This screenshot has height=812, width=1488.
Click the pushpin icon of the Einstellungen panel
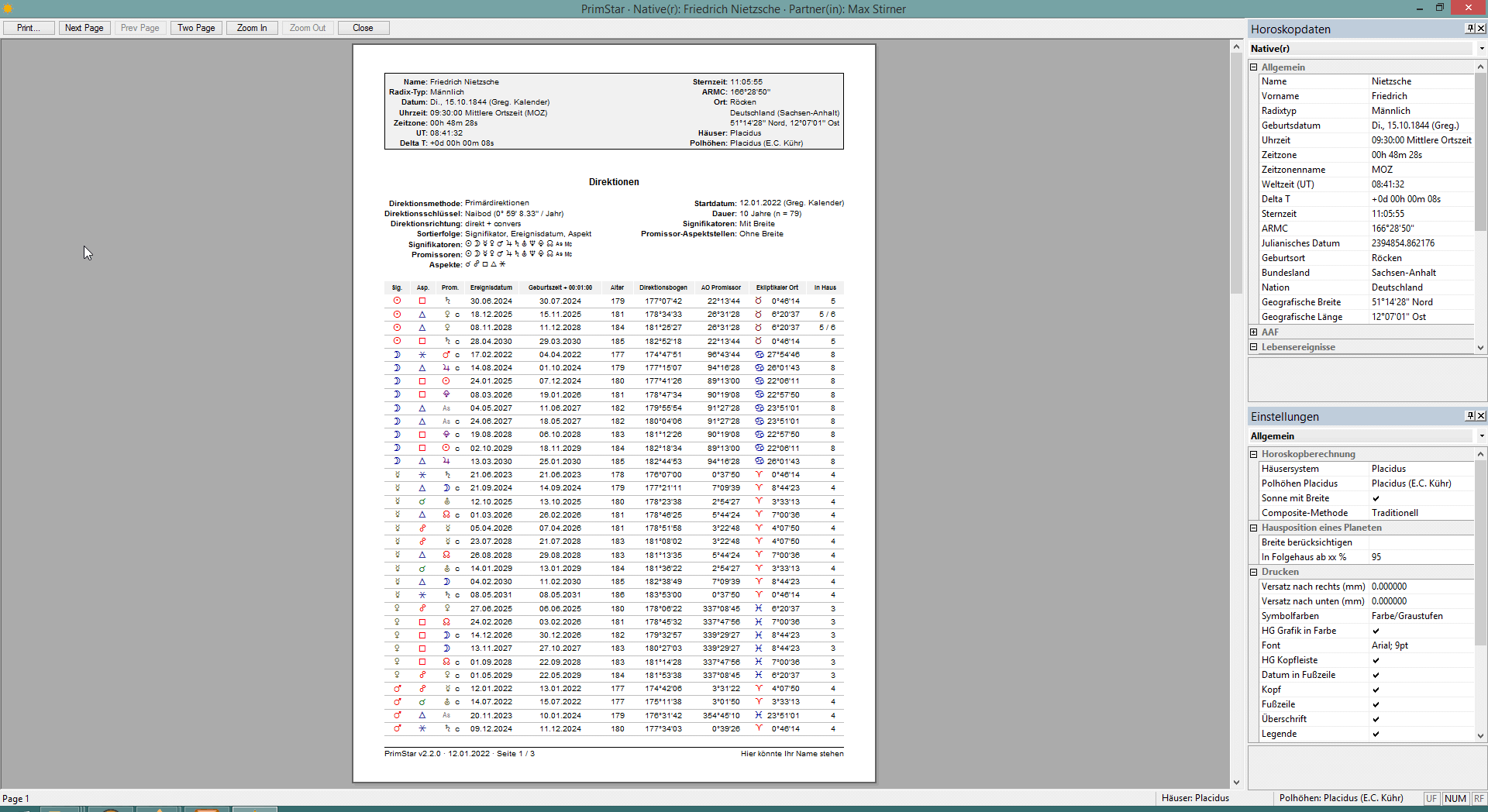click(1469, 416)
